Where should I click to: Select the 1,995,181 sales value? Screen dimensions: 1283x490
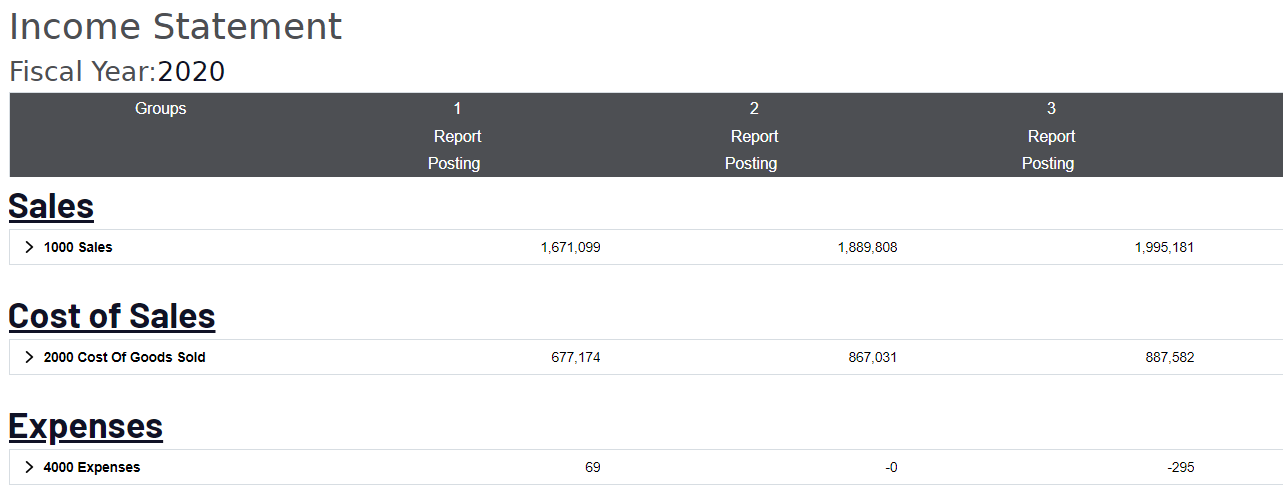click(x=1164, y=247)
